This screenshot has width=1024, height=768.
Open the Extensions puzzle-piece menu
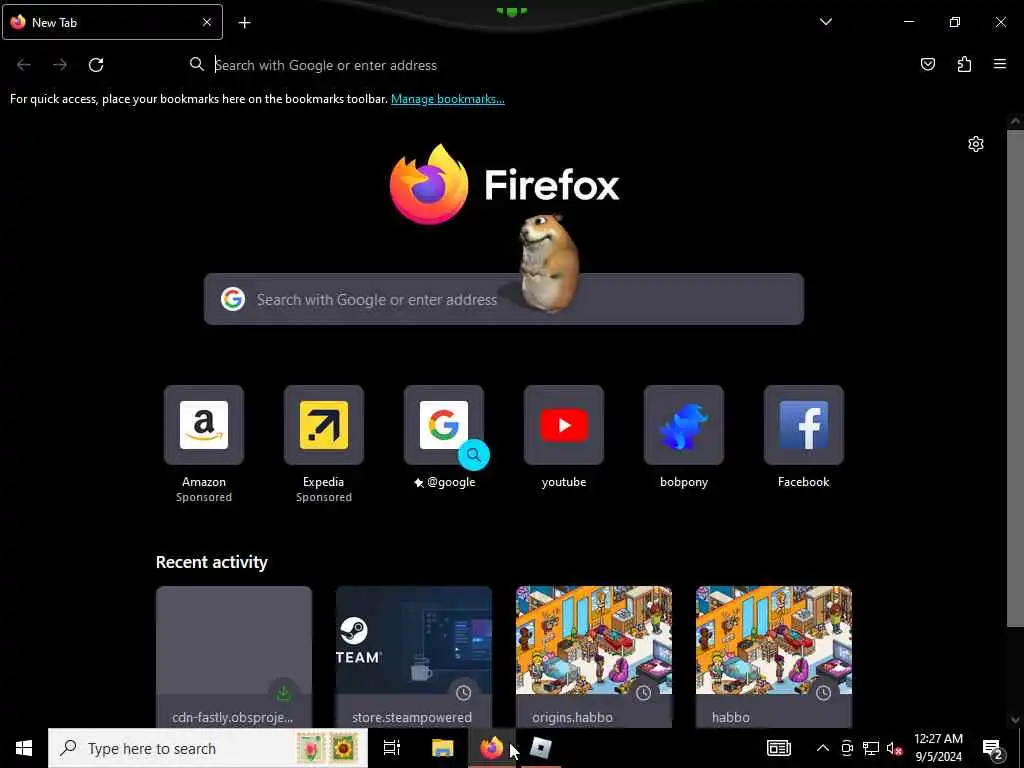(964, 64)
